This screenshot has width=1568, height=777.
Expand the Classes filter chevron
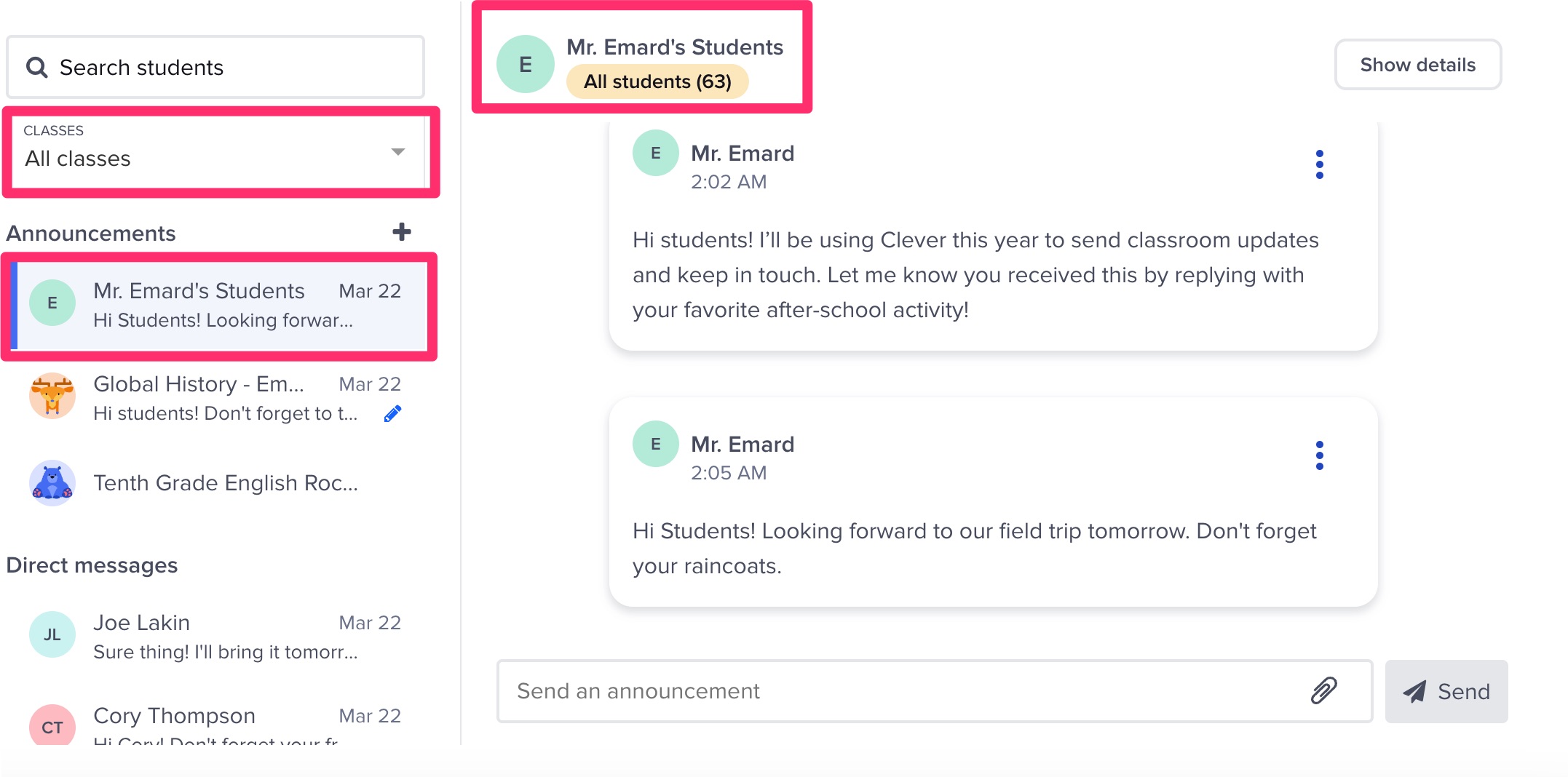pos(397,153)
